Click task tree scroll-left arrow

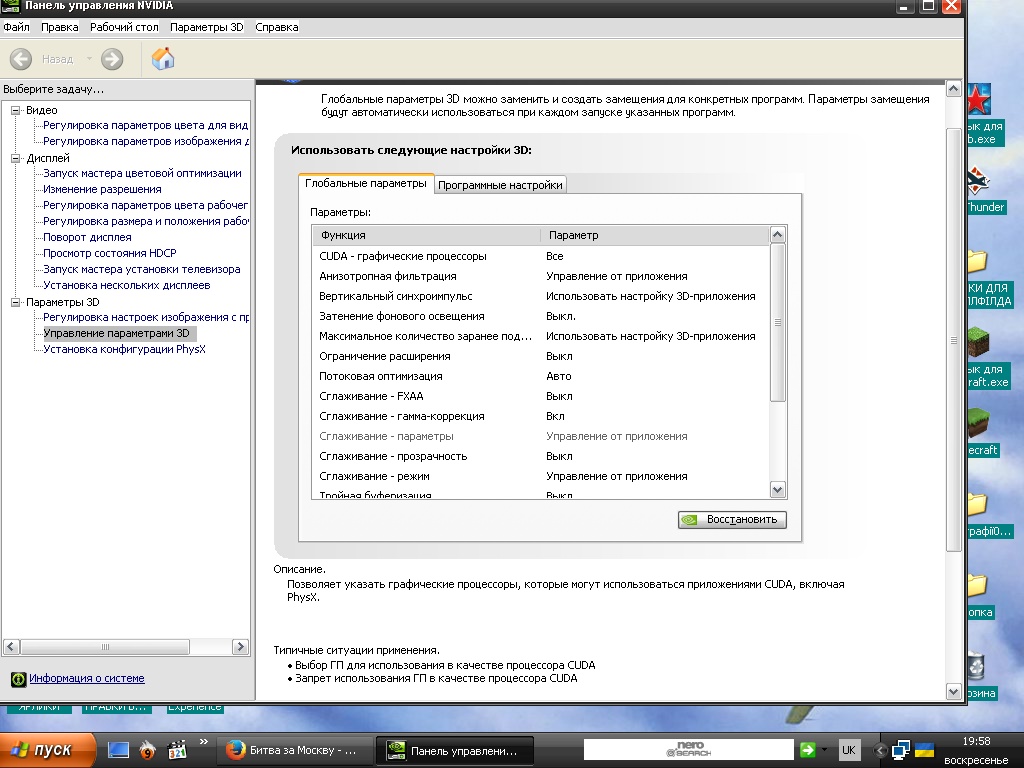point(11,647)
